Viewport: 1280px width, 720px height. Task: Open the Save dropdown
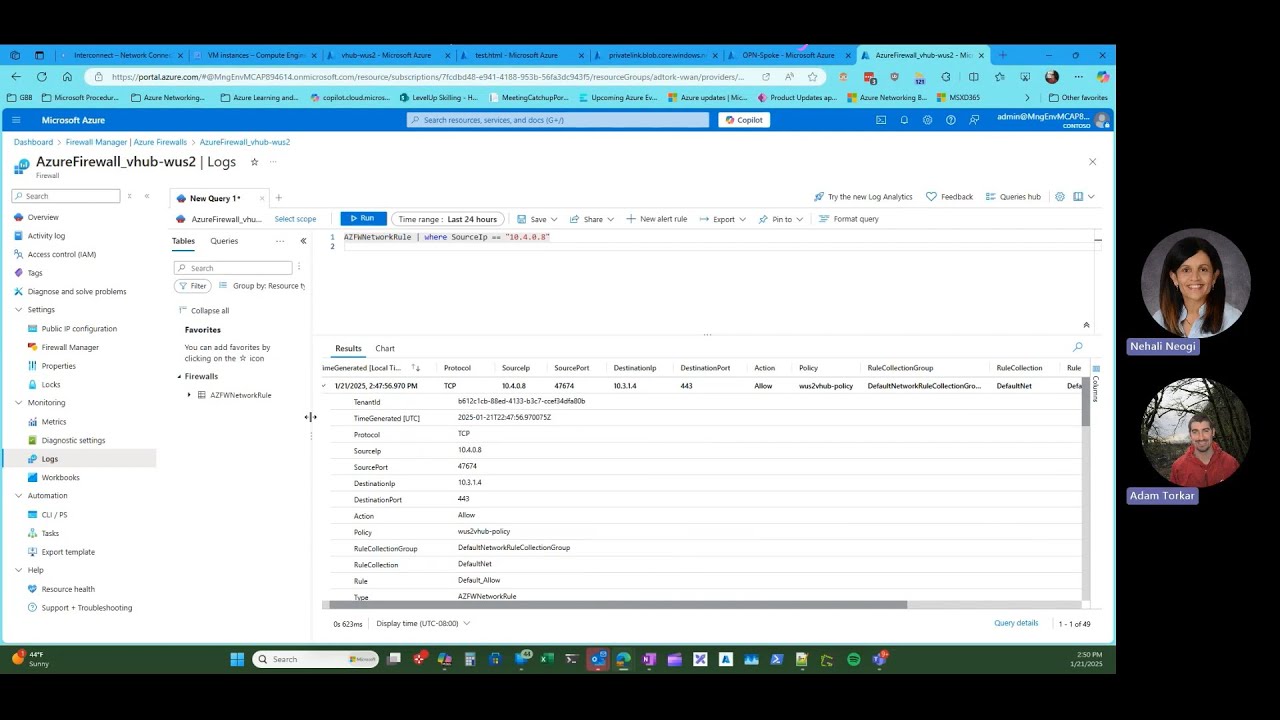[537, 219]
